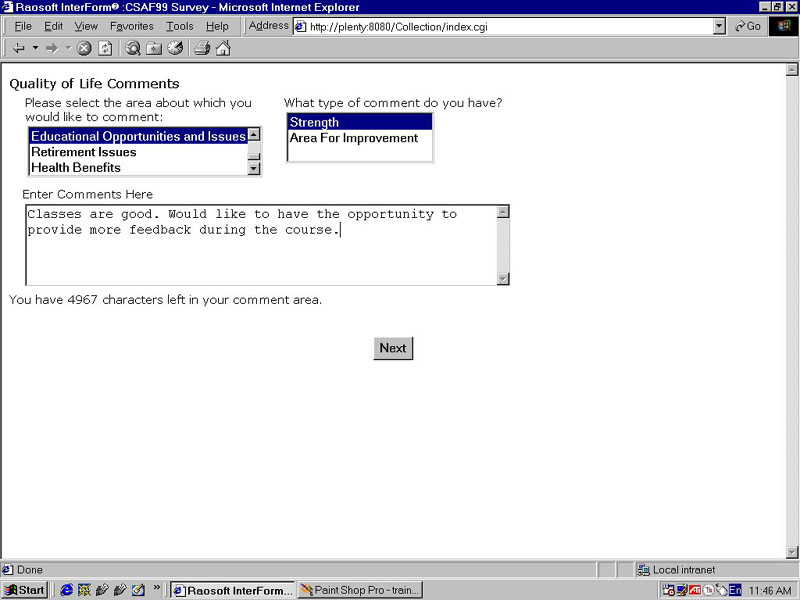Choose Area For Improvement comment type
Image resolution: width=800 pixels, height=600 pixels.
pyautogui.click(x=360, y=138)
